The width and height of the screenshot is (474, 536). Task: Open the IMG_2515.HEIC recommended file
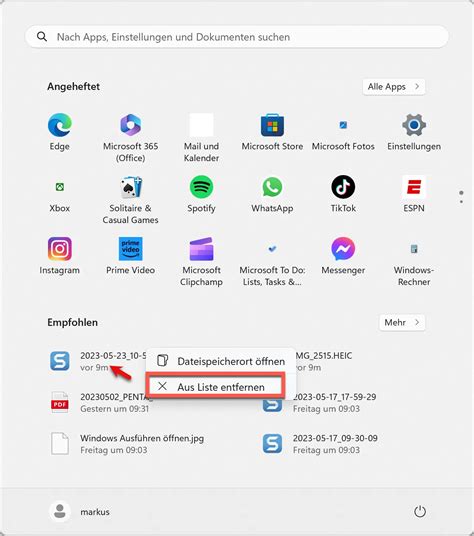click(x=323, y=361)
